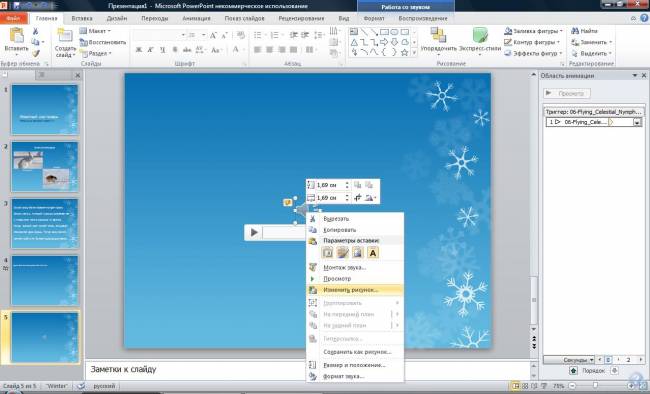
Task: Expand the animation item dropdown arrow
Action: point(637,122)
